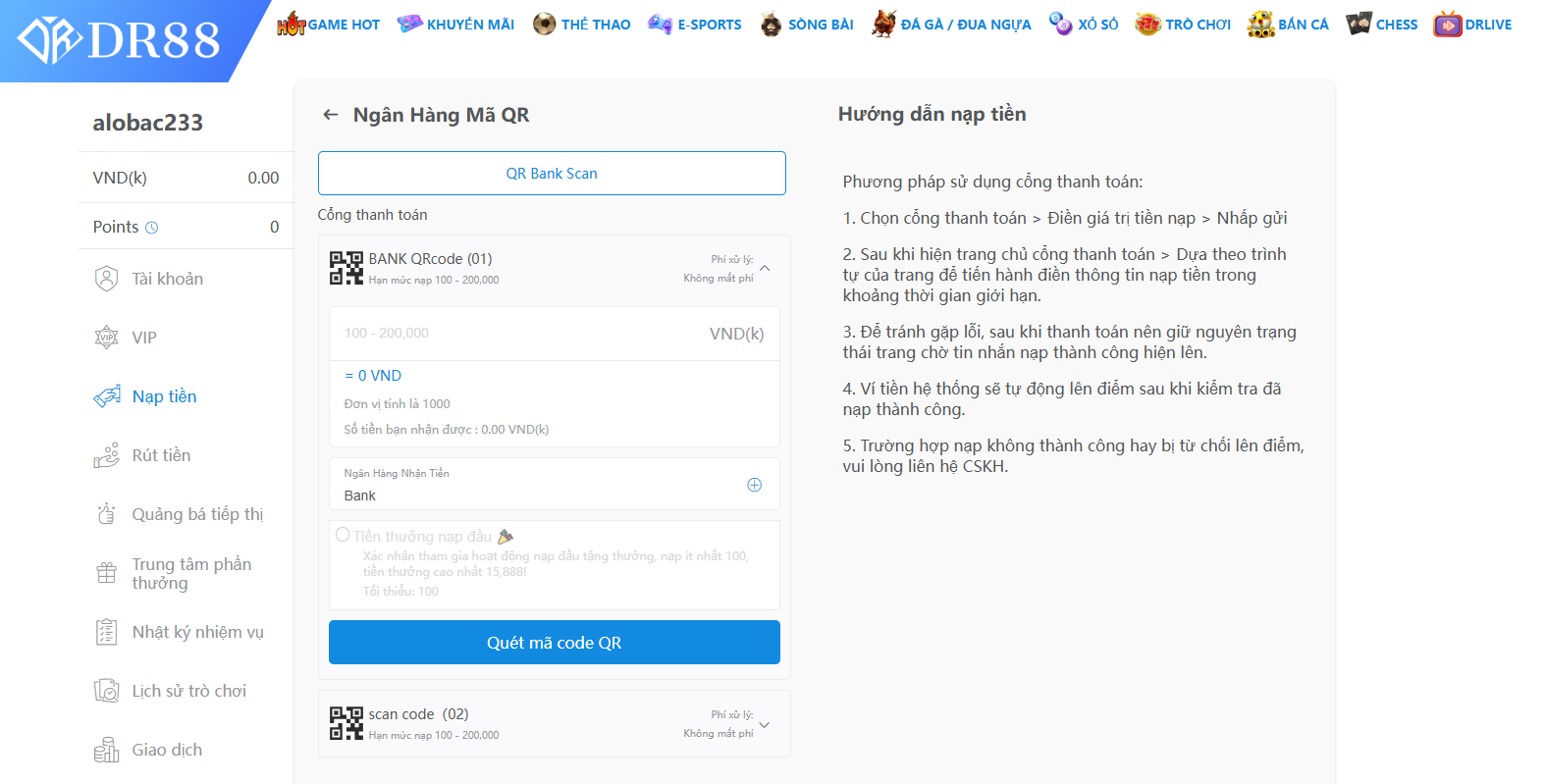Open Quảng bá tiếp thị page
The image size is (1545, 784).
click(x=196, y=514)
